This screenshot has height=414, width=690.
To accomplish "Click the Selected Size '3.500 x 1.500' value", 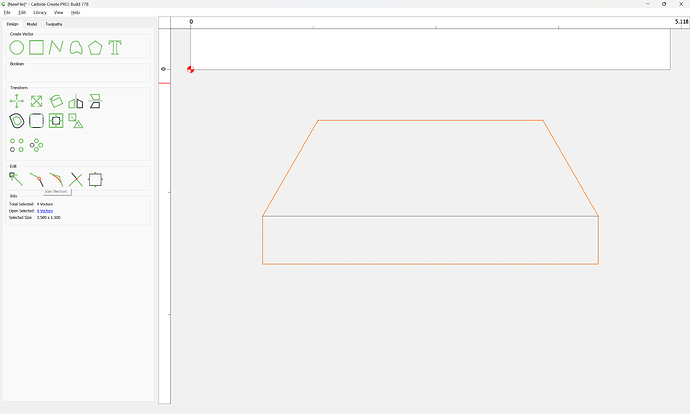I will (49, 217).
